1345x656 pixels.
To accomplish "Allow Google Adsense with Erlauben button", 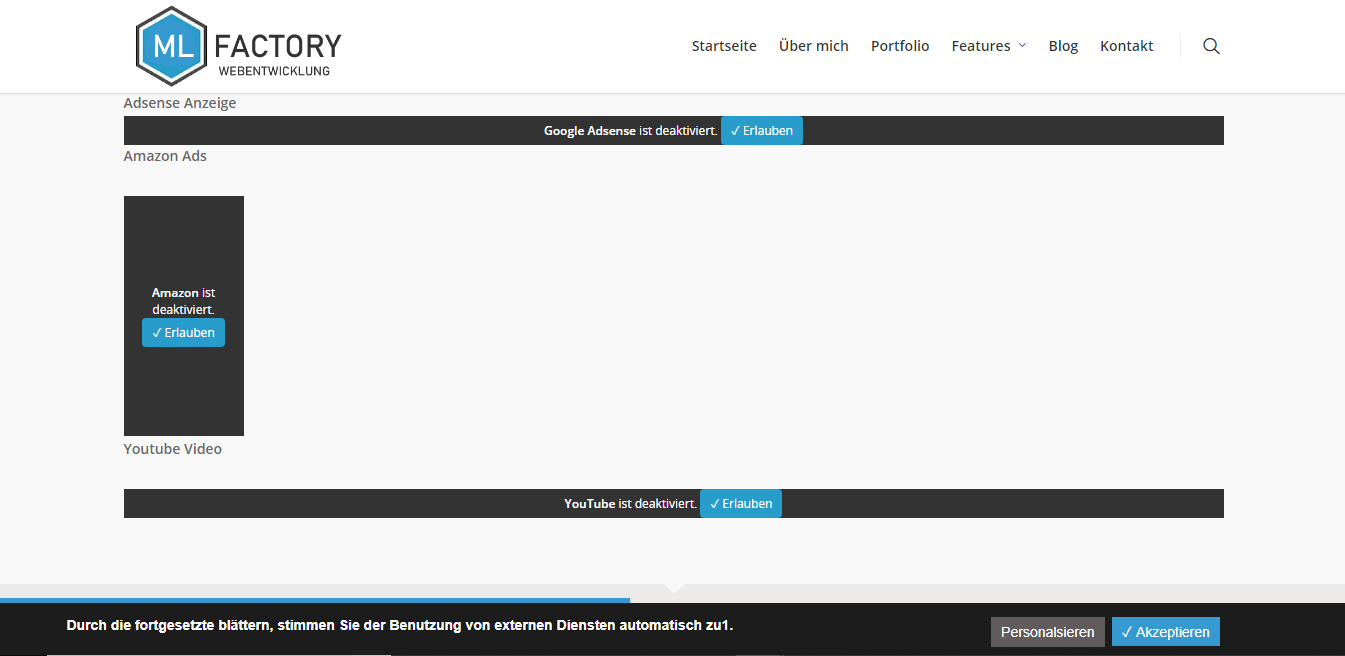I will [x=761, y=131].
